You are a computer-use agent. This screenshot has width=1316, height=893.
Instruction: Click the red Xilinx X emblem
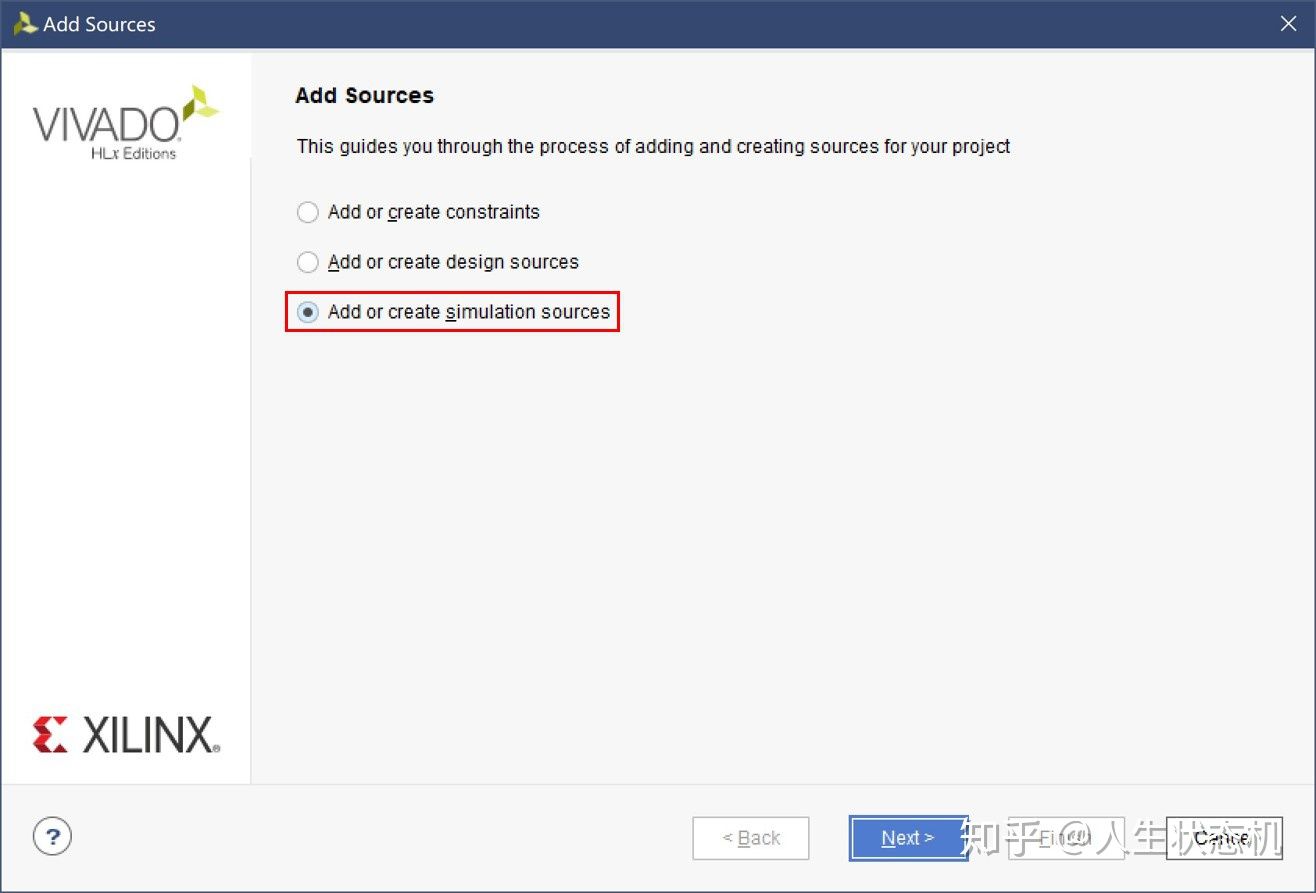(50, 734)
